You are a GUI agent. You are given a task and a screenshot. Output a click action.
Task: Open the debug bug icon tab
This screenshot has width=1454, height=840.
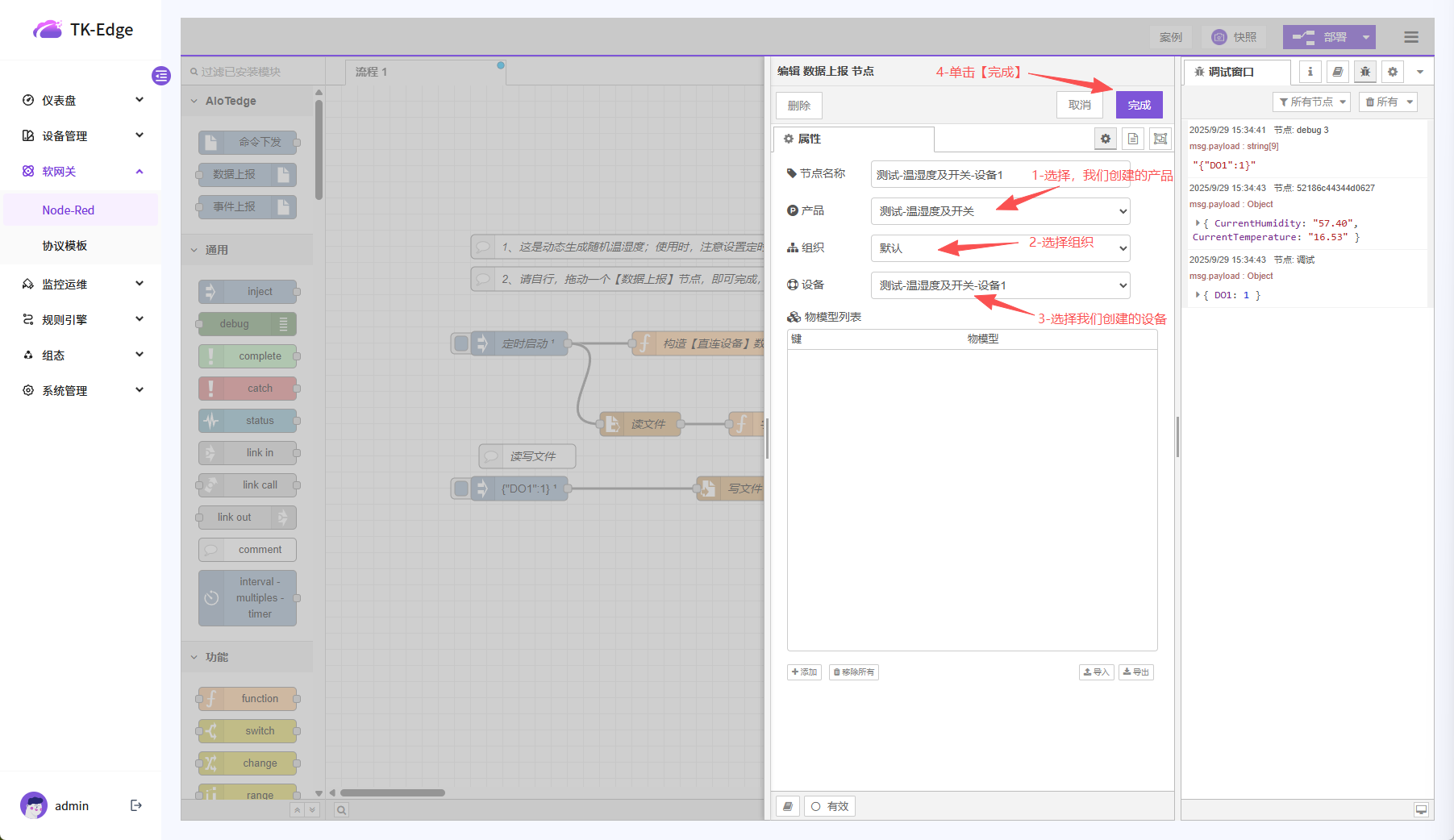point(1365,72)
